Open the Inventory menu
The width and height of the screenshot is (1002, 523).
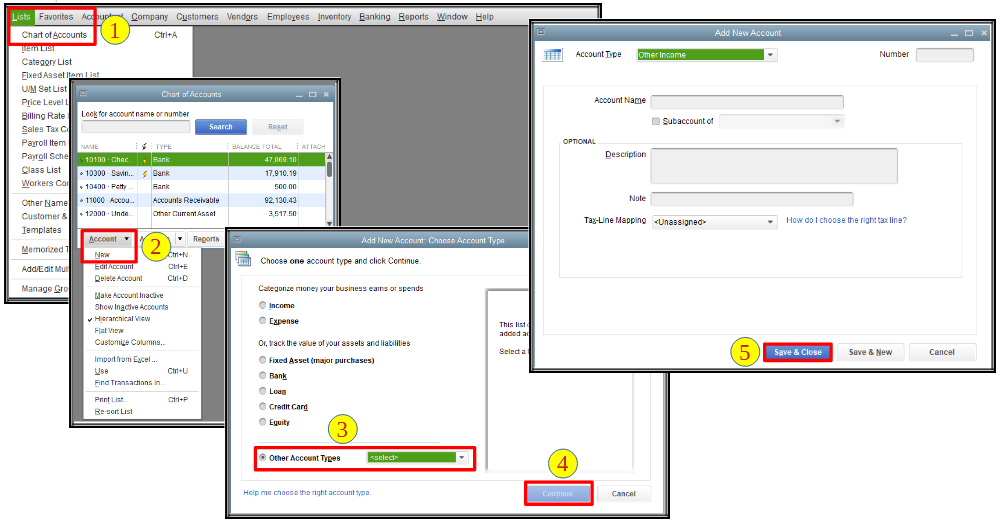(x=334, y=17)
